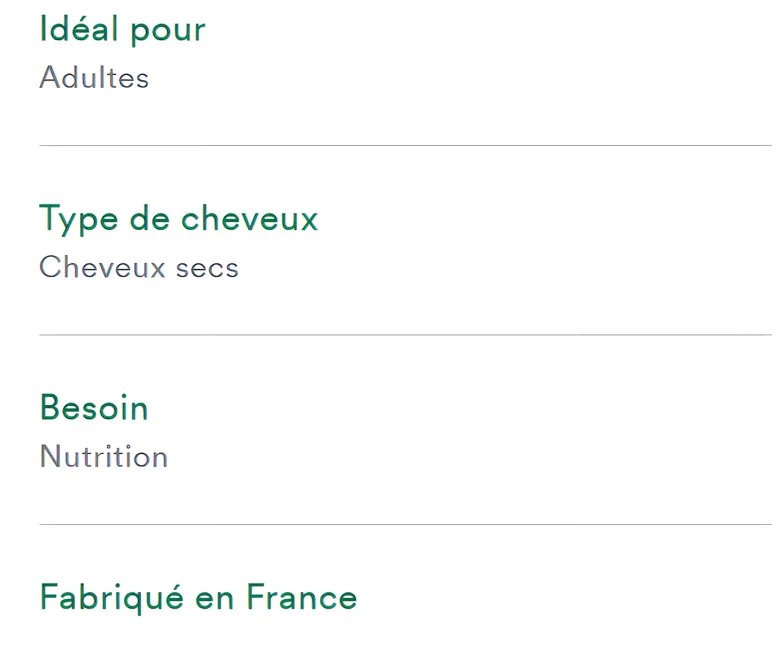Select the 'Cheveux secs' value
Screen dimensions: 780x652
coord(139,267)
